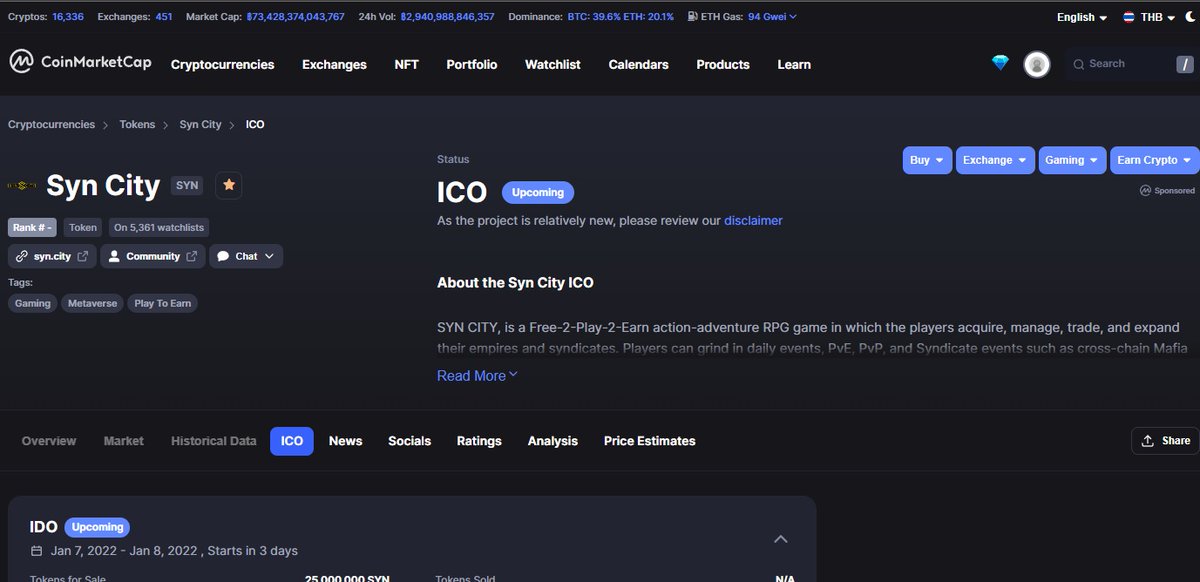
Task: Go to Portfolio
Action: pos(471,64)
